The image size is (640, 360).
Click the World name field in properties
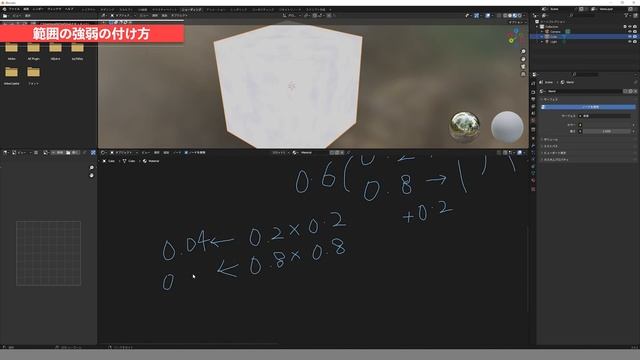[585, 91]
